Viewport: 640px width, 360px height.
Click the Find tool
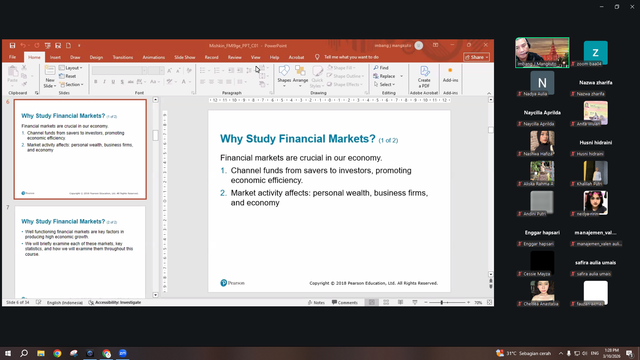point(381,68)
